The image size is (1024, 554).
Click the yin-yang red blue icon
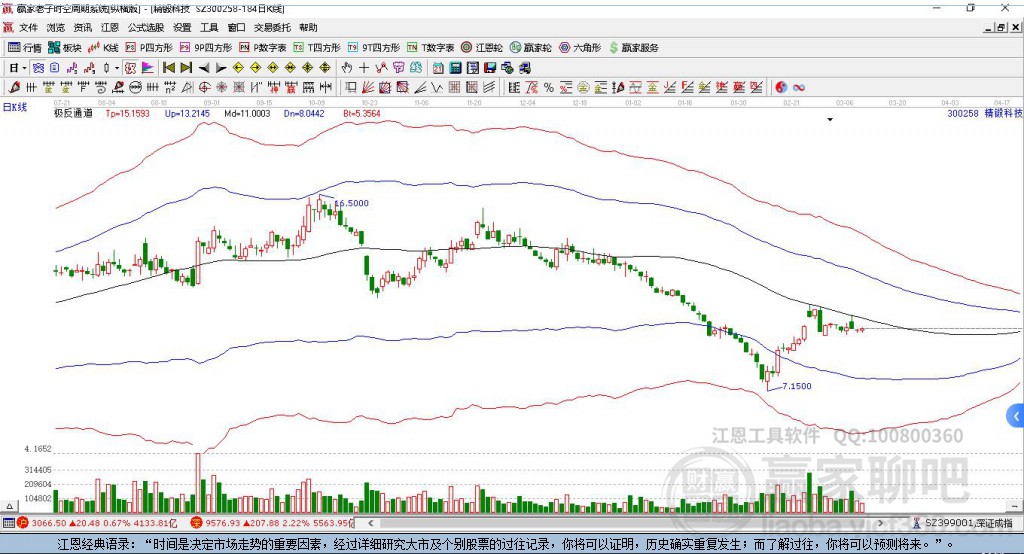click(x=781, y=88)
